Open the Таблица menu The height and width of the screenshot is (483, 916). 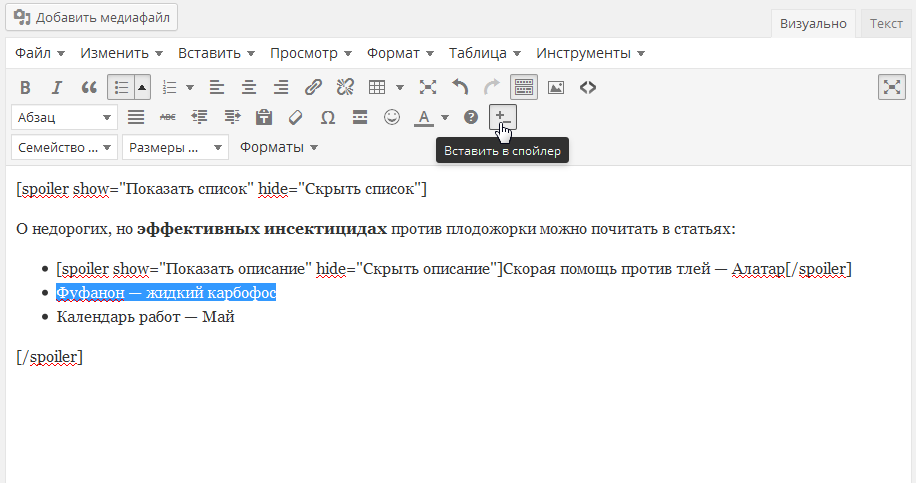[484, 53]
